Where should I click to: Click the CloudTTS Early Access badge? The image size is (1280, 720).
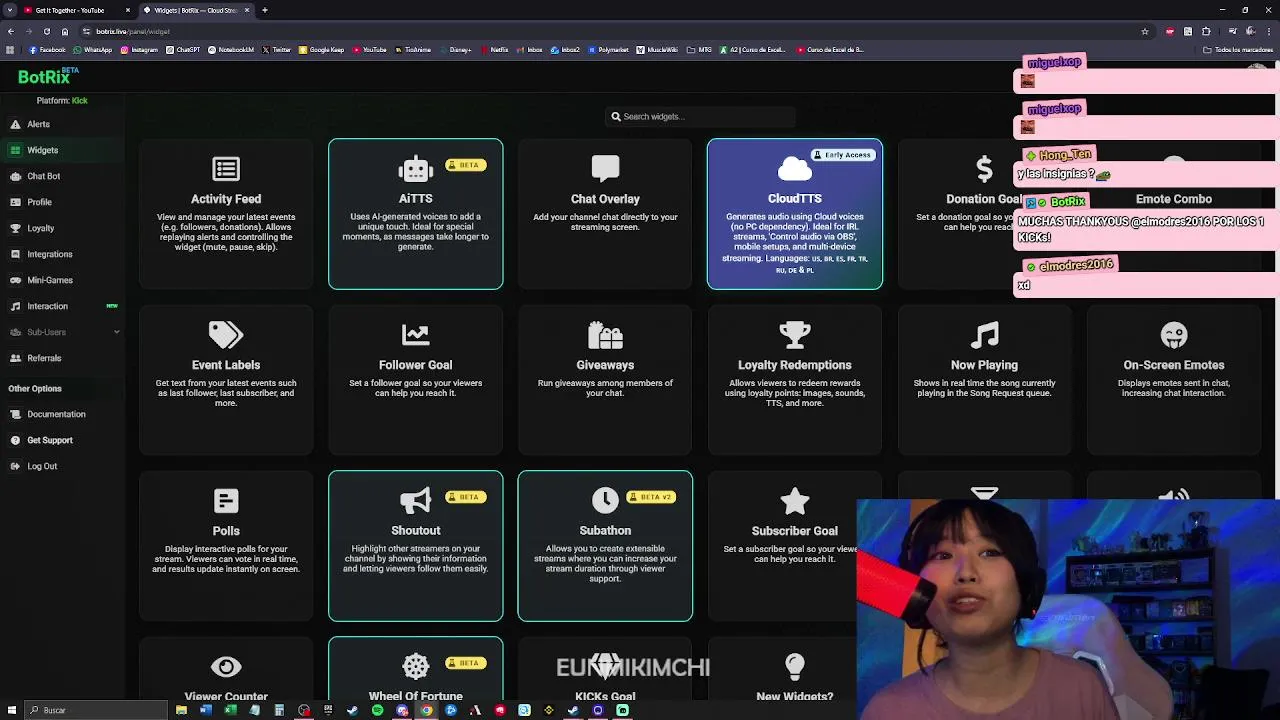pos(844,155)
